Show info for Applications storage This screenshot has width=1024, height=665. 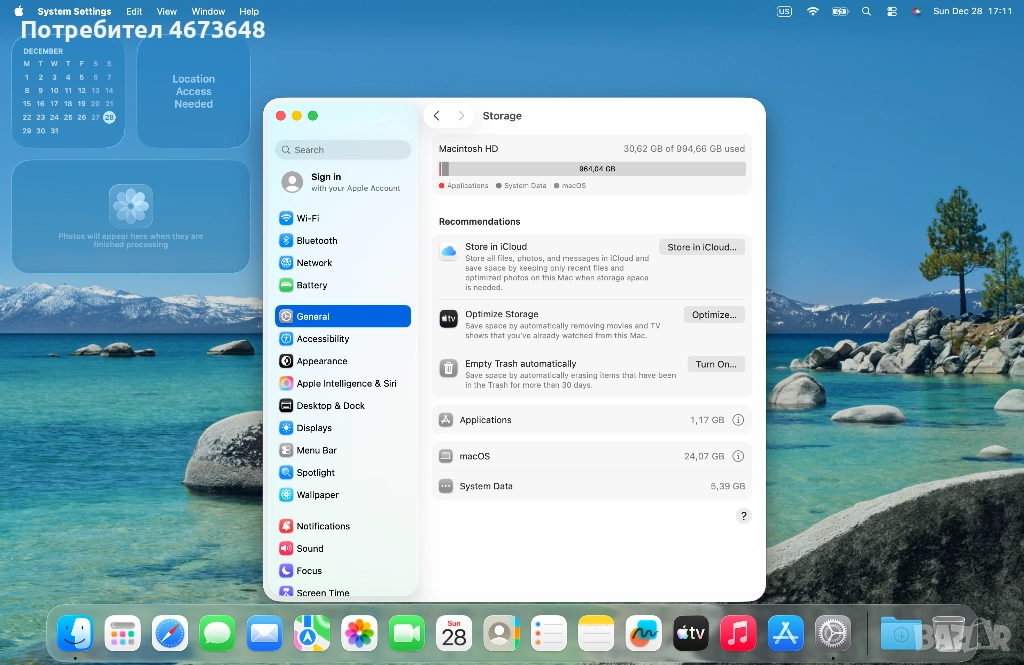click(x=738, y=420)
